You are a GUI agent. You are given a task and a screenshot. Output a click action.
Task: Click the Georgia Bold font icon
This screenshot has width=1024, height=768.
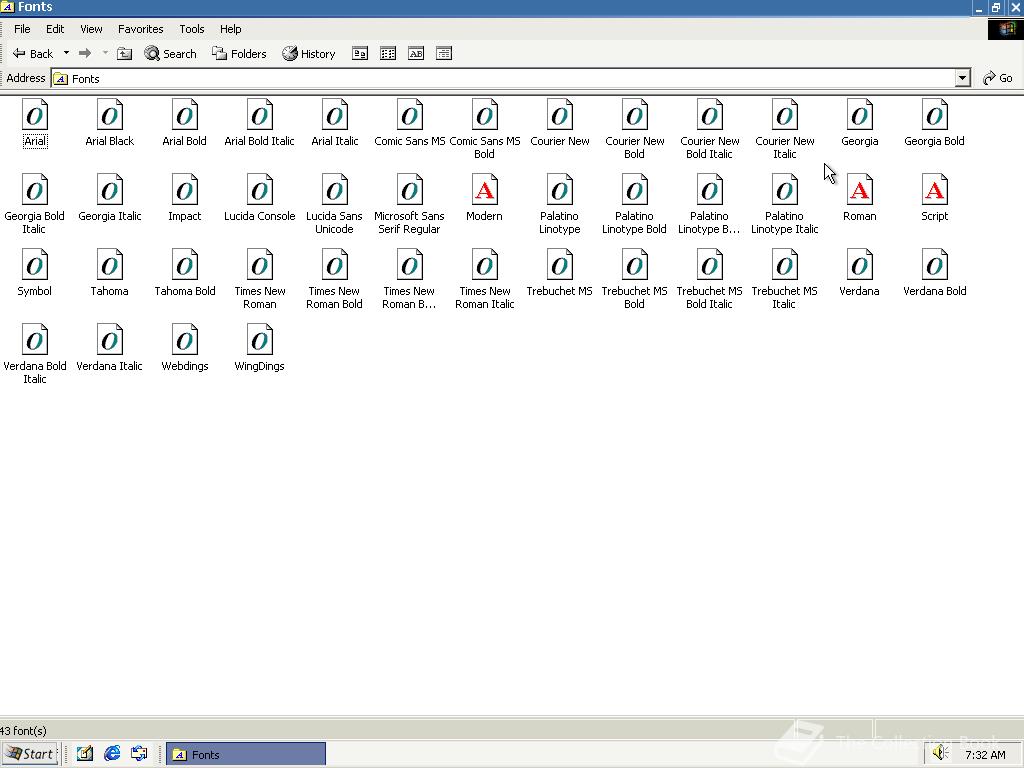pos(935,115)
